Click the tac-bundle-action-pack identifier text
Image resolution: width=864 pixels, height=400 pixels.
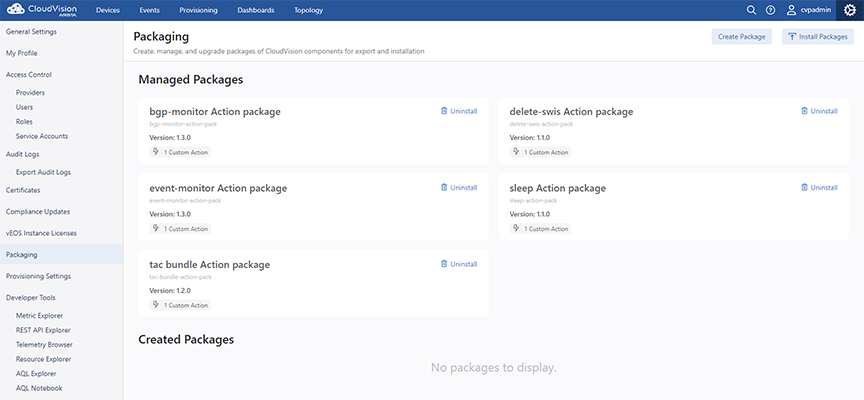pos(181,278)
